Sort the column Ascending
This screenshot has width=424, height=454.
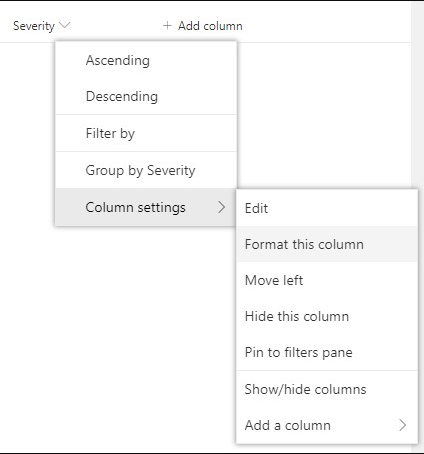click(146, 60)
